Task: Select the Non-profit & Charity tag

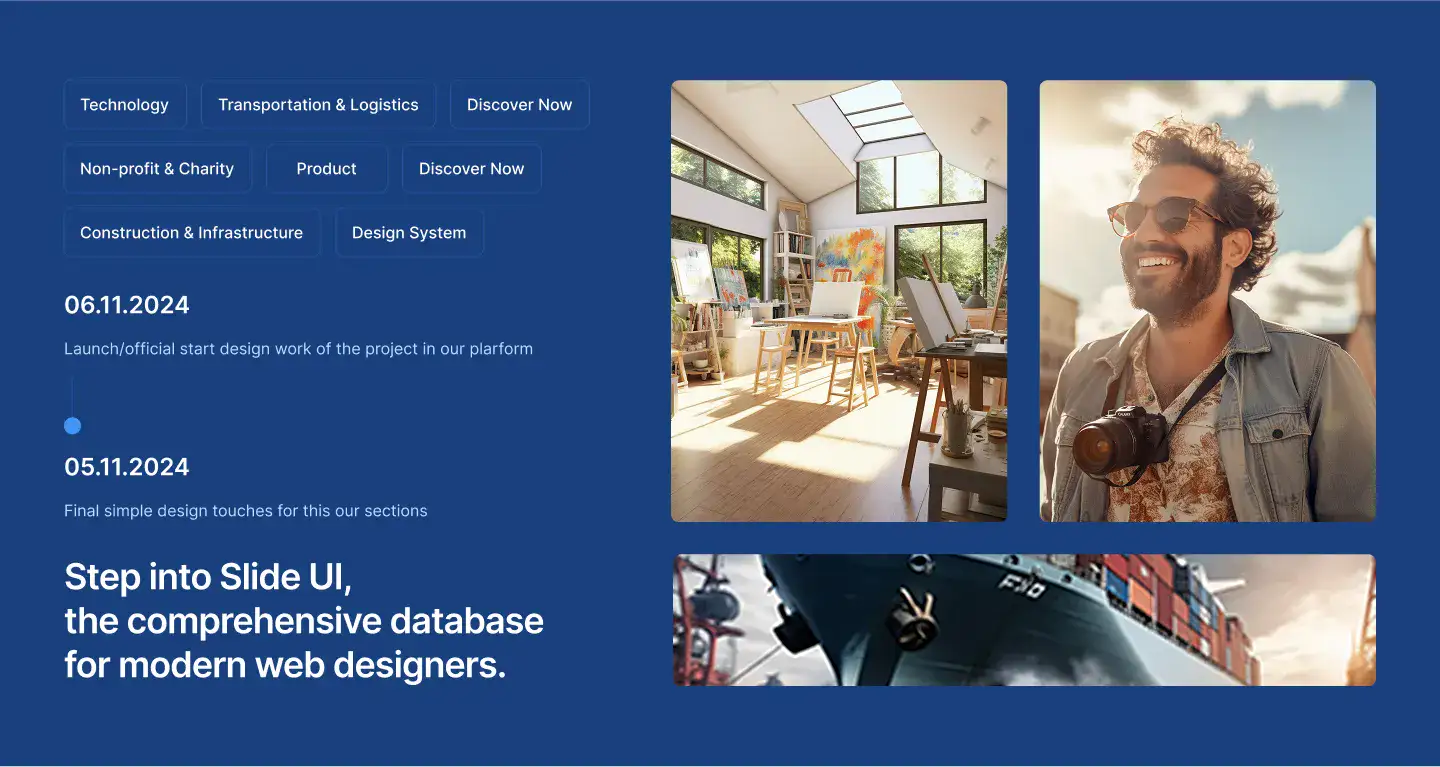Action: click(x=157, y=169)
